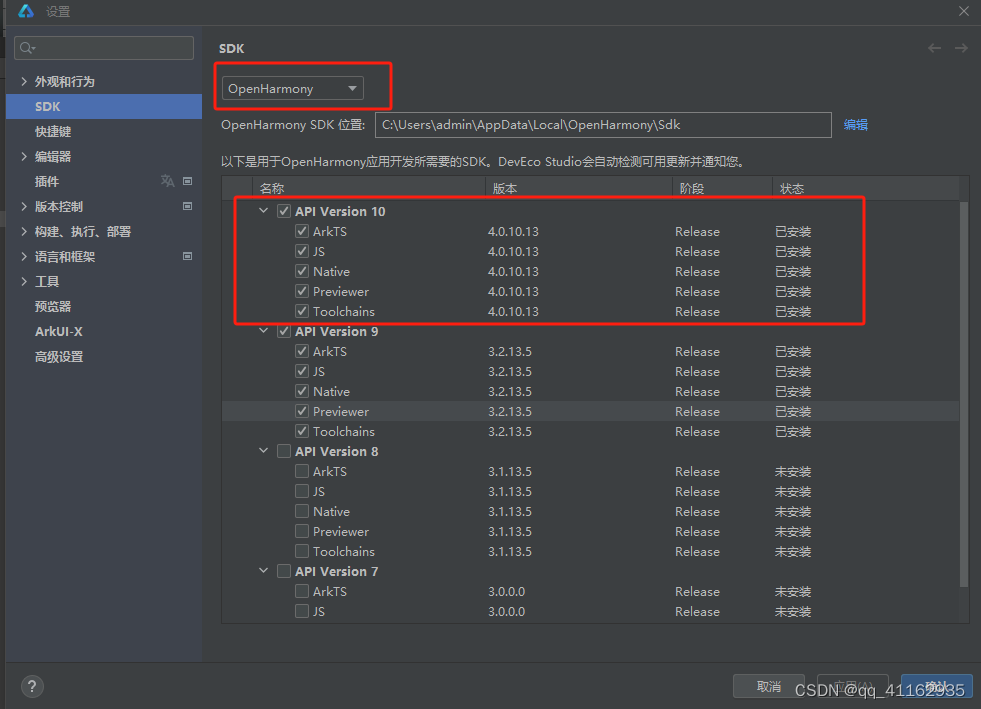Open 插件 settings page
Viewport: 981px width, 709px height.
coord(47,181)
